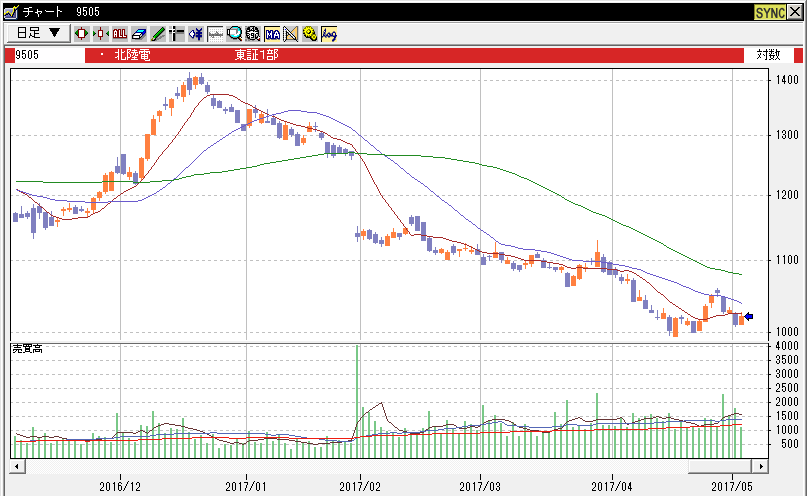Image resolution: width=807 pixels, height=496 pixels.
Task: Select the green pencil trendline tool
Action: [x=157, y=33]
